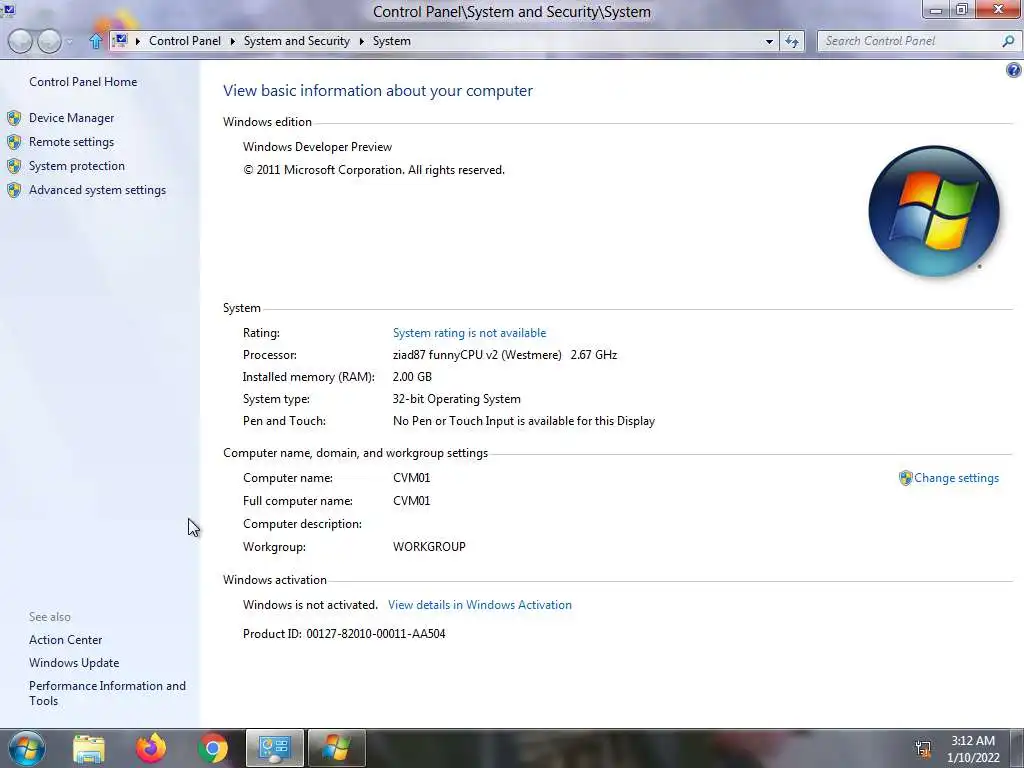Select Control Panel taskbar button
This screenshot has width=1024, height=768.
(274, 748)
